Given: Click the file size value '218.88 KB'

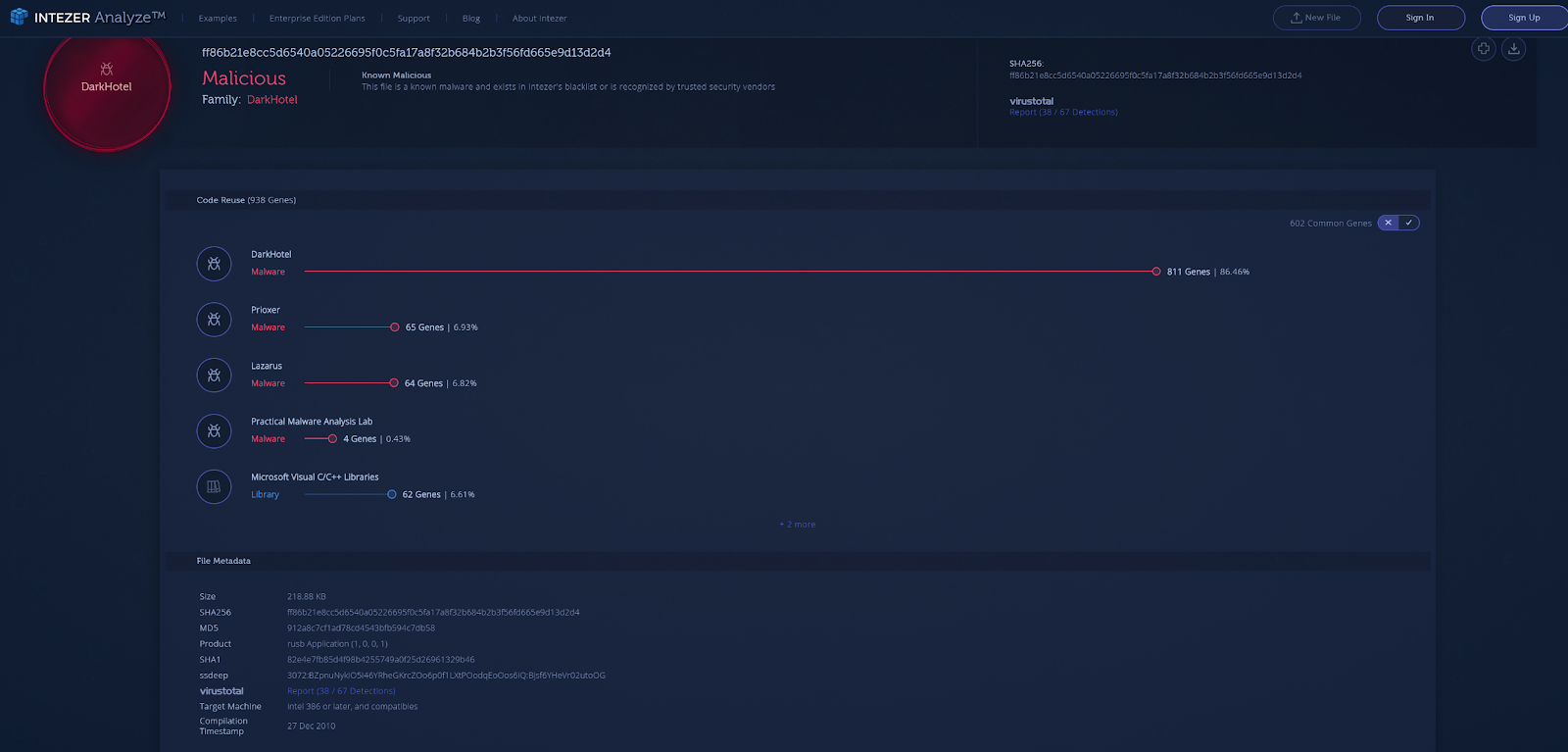Looking at the screenshot, I should point(307,597).
